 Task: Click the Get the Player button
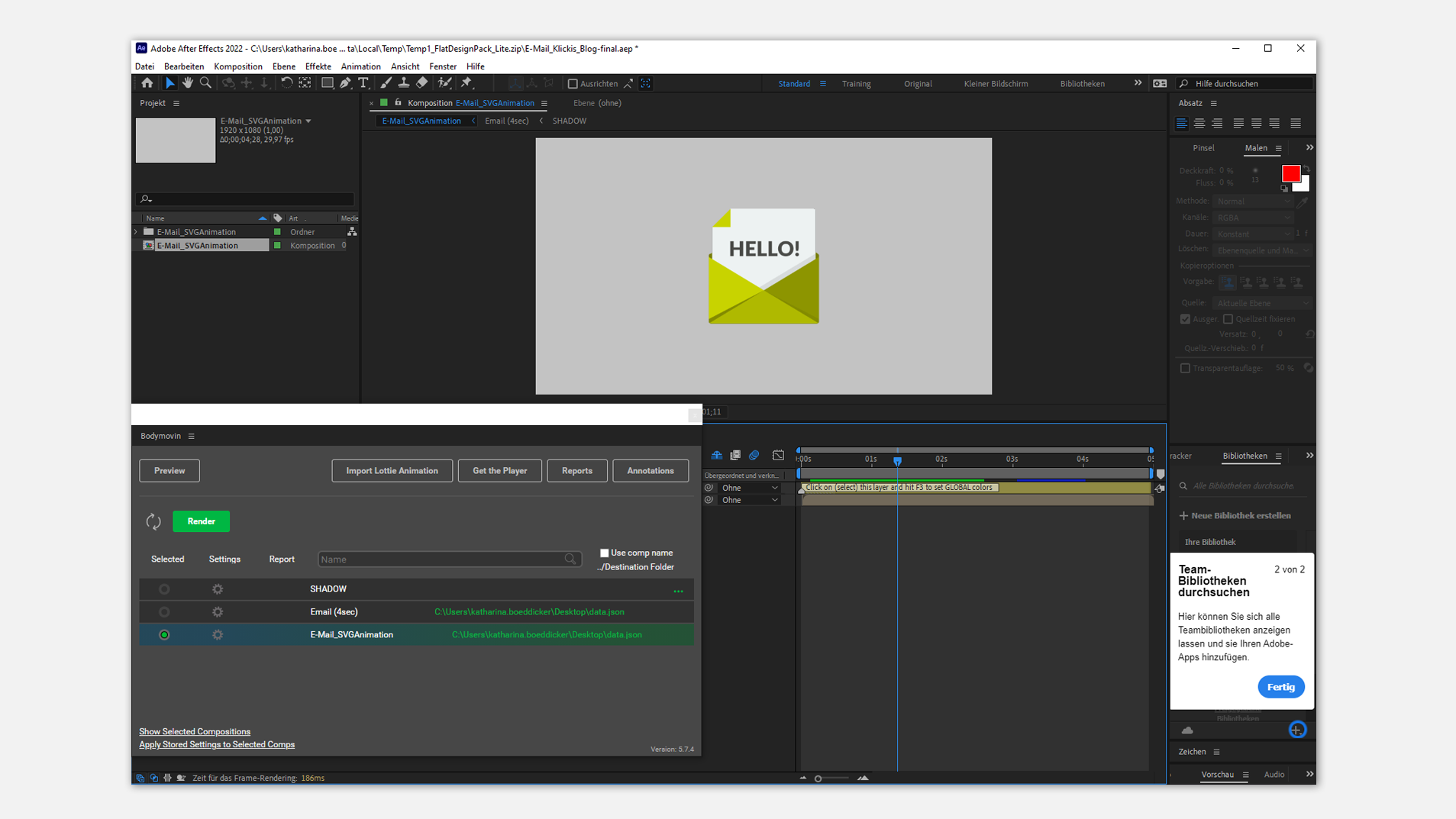click(x=499, y=471)
